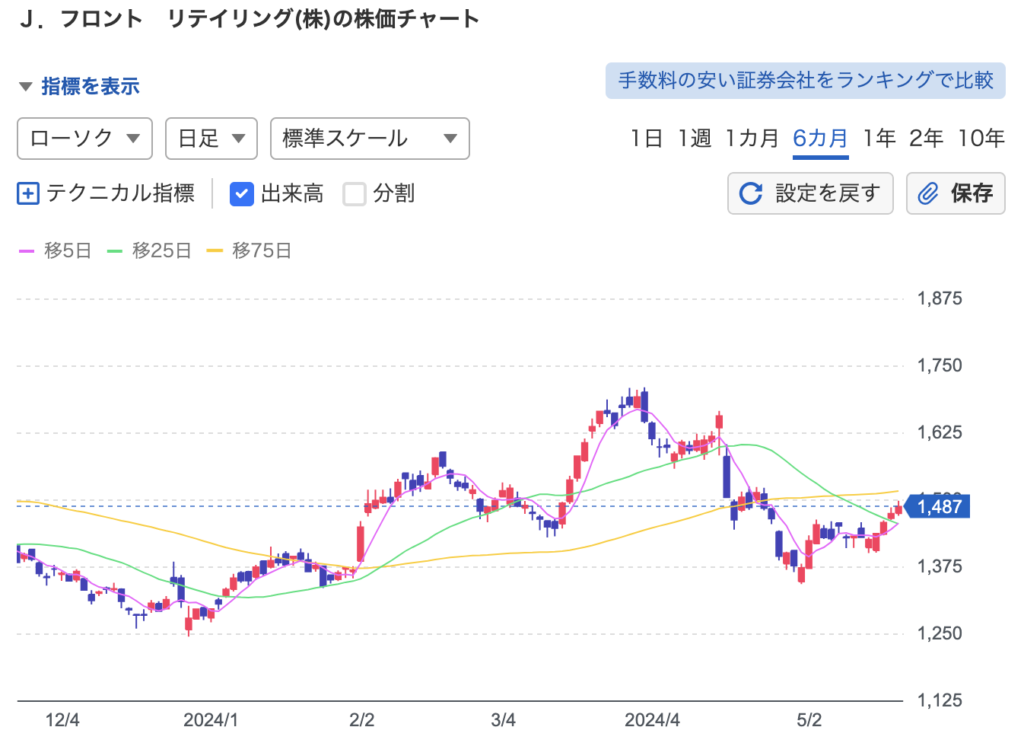1024x743 pixels.
Task: Click the 1,250 price axis label
Action: point(939,633)
